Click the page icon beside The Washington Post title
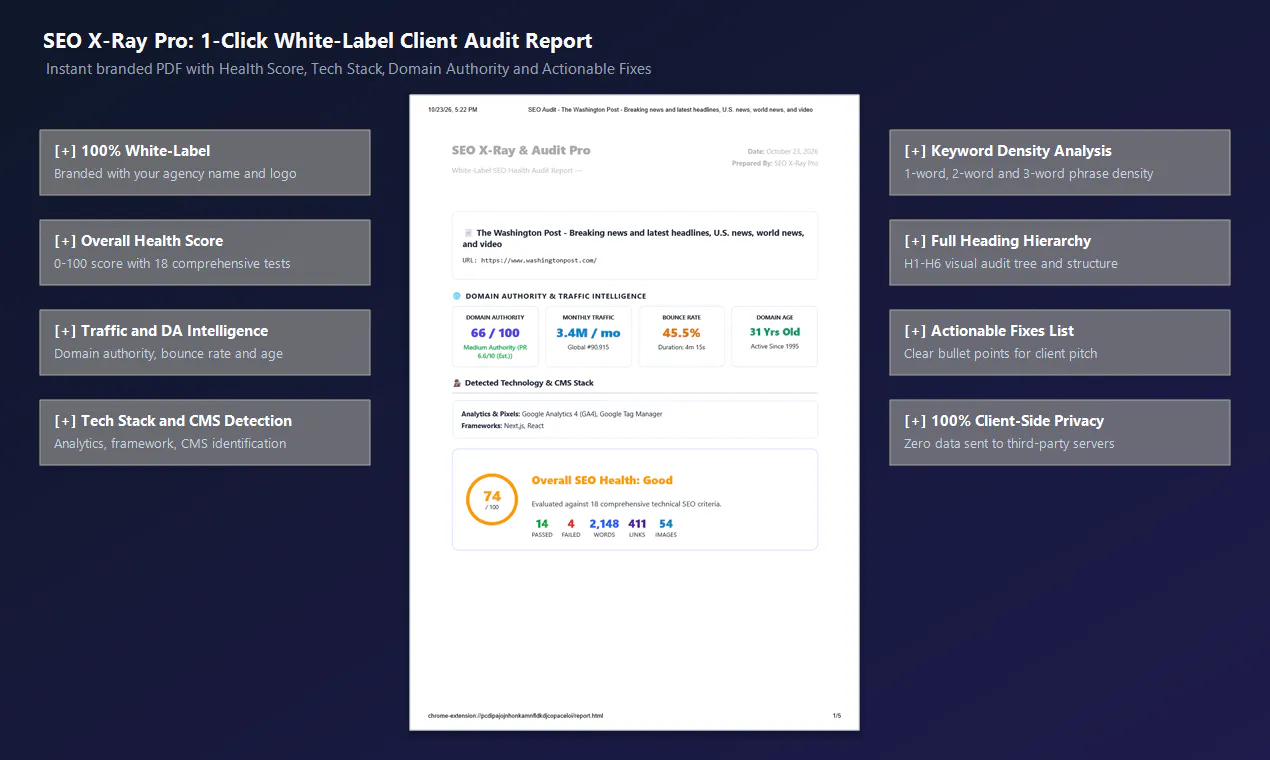The height and width of the screenshot is (760, 1270). click(x=468, y=233)
